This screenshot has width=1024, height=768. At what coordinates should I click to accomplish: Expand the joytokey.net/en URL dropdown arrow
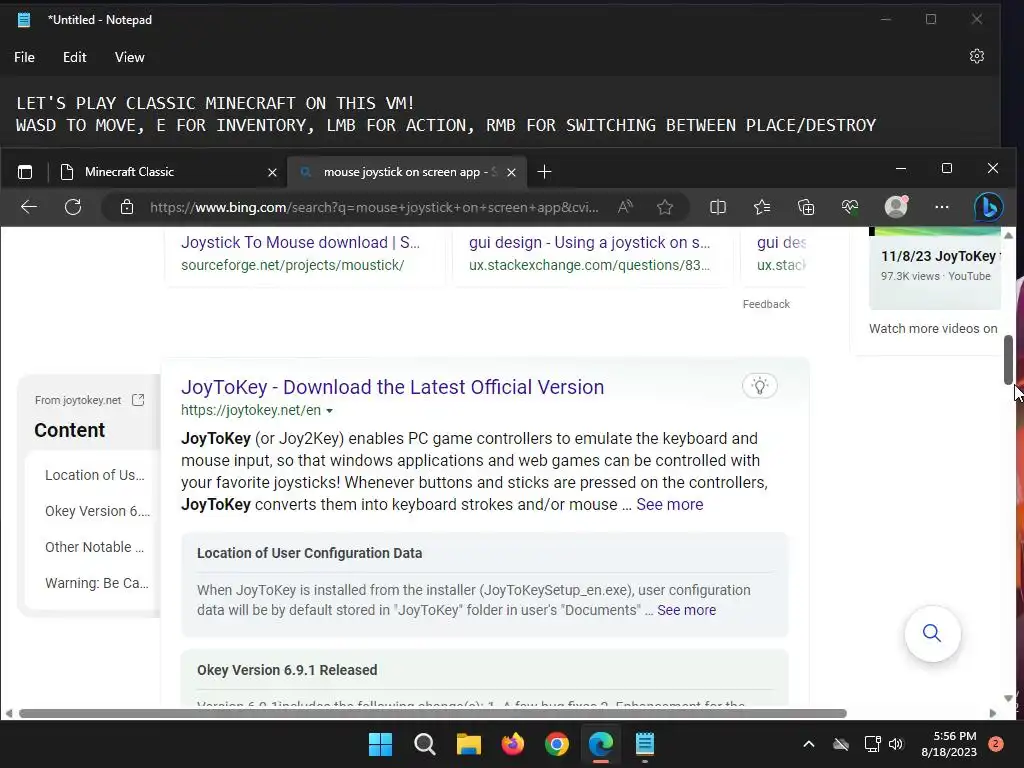click(x=329, y=411)
